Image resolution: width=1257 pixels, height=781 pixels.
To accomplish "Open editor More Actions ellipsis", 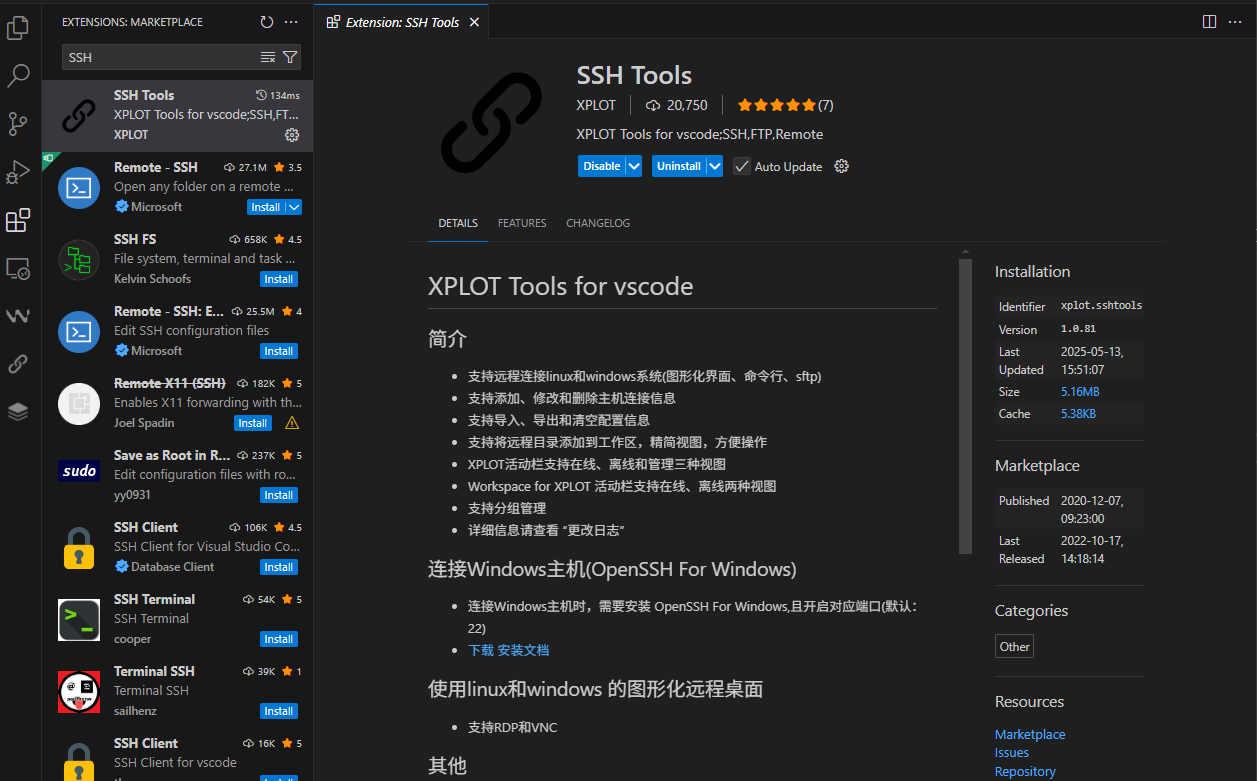I will point(1236,21).
